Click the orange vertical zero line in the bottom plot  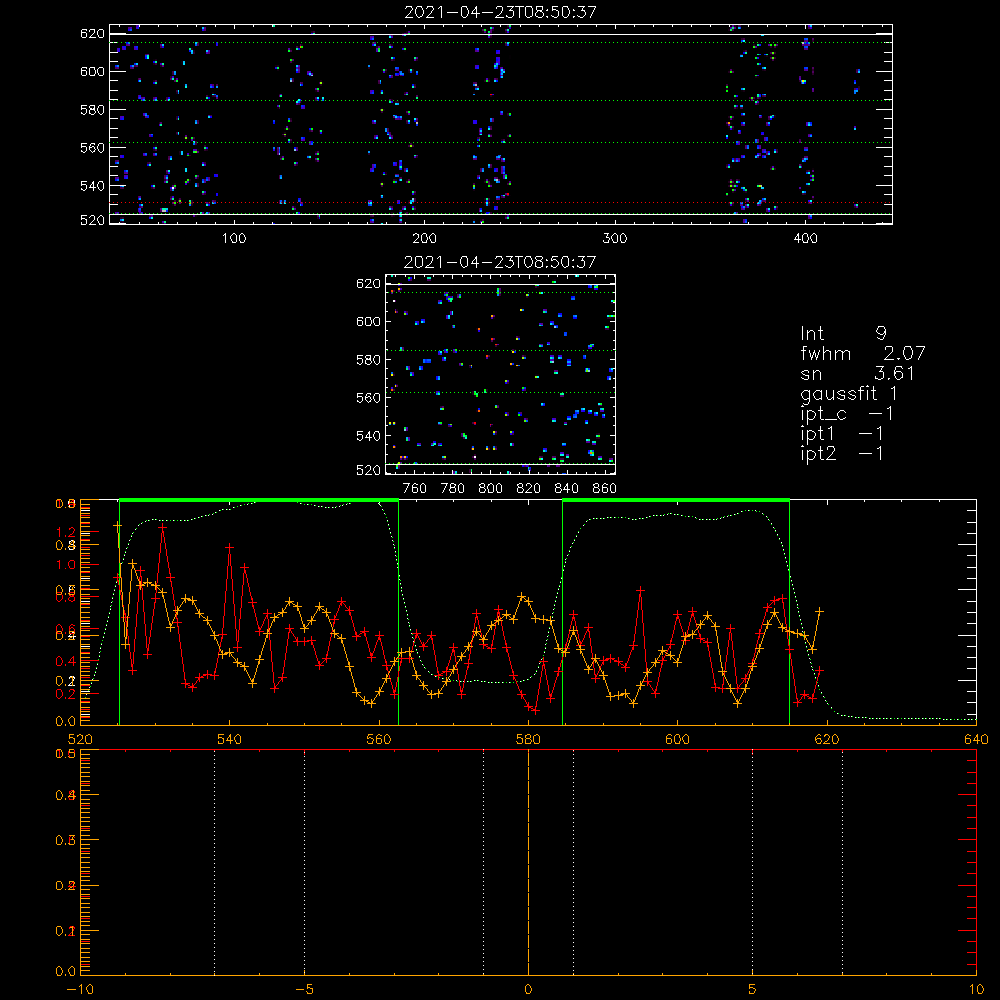coord(528,861)
